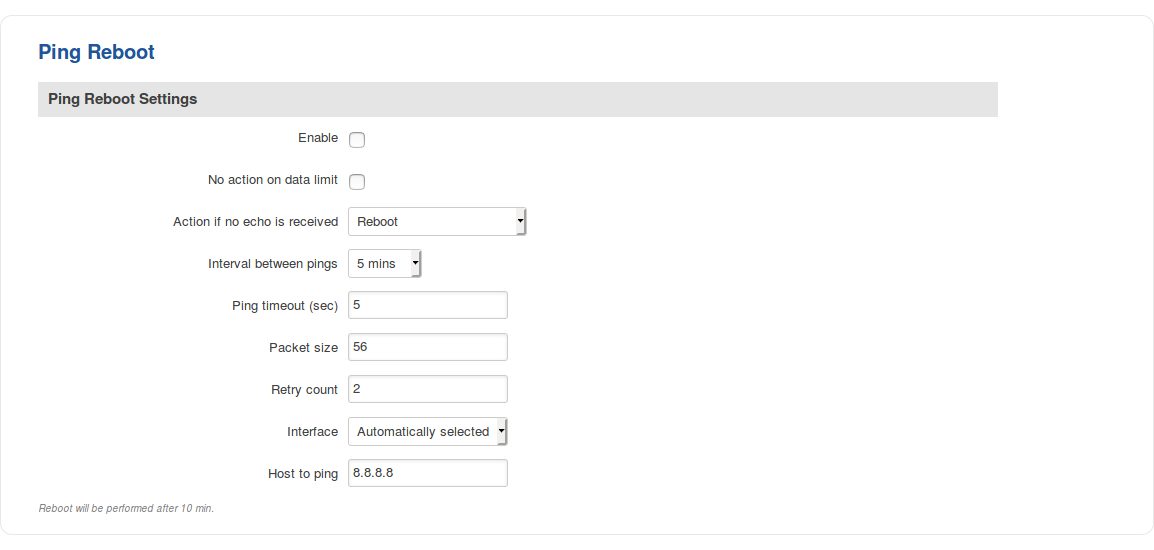Select the Retry count input box
This screenshot has width=1154, height=550.
[428, 389]
